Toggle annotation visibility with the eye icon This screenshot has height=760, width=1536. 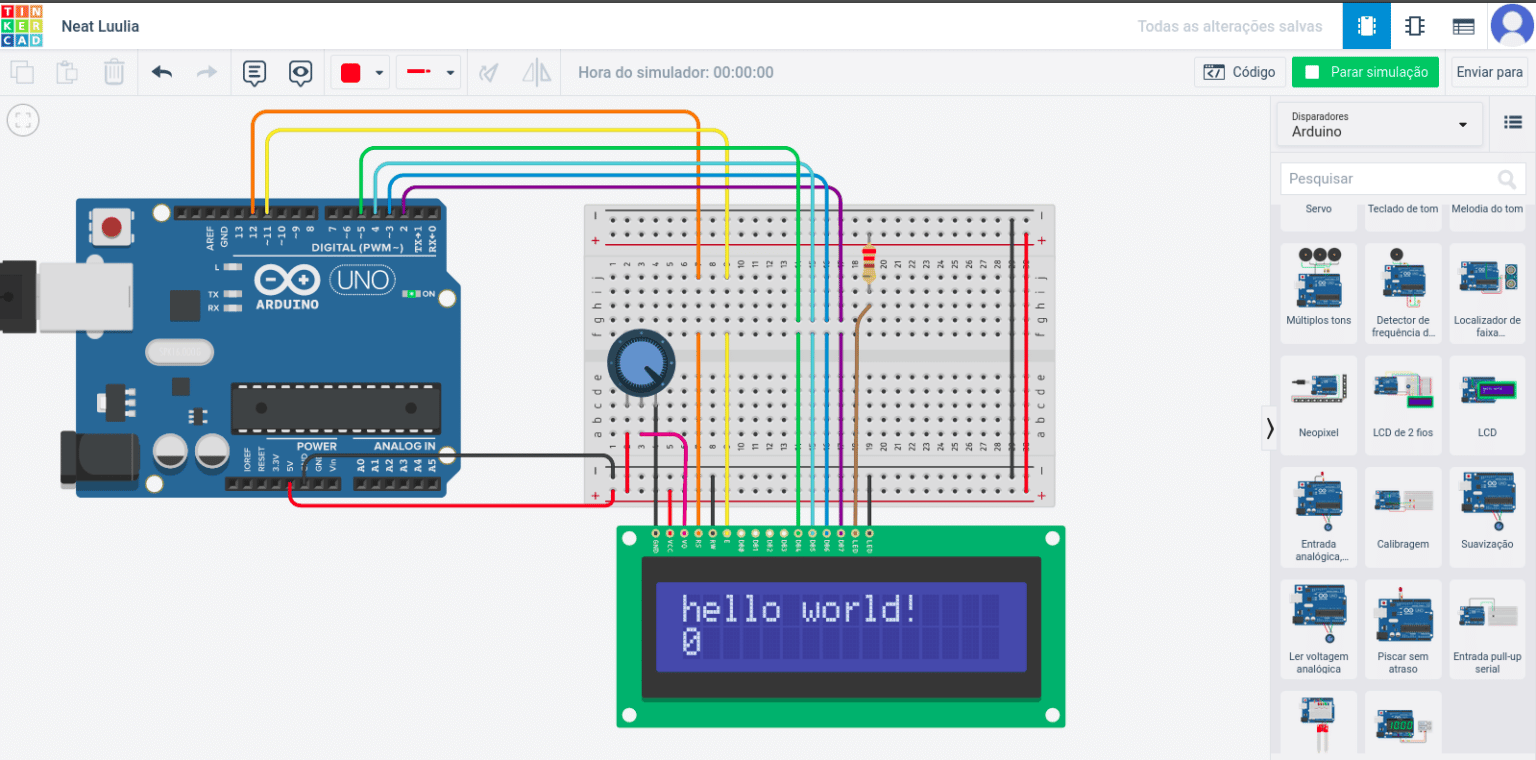tap(299, 72)
